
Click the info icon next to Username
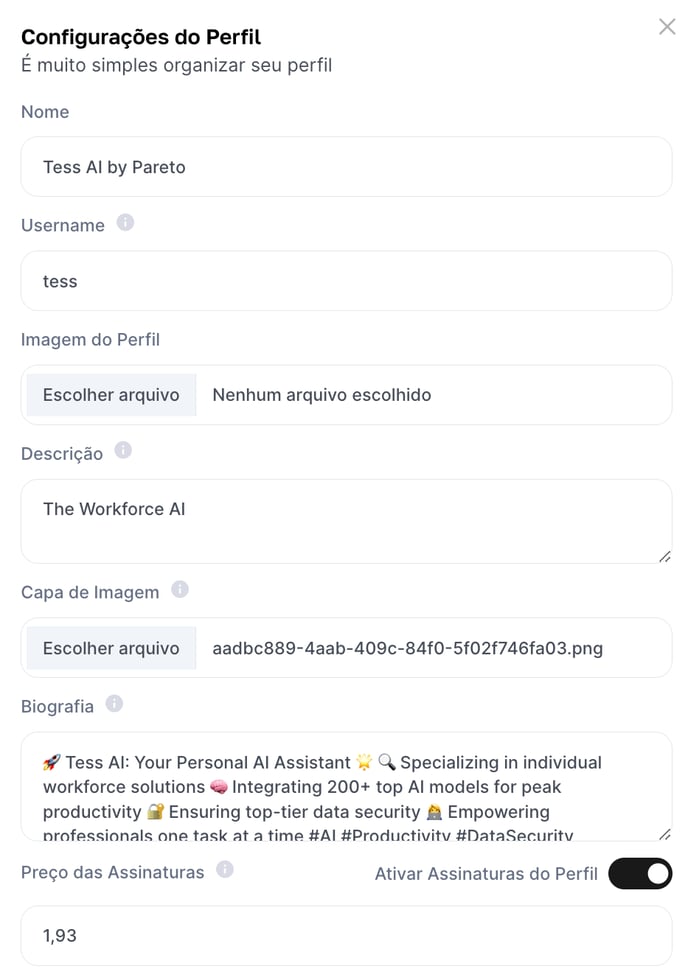pyautogui.click(x=125, y=222)
